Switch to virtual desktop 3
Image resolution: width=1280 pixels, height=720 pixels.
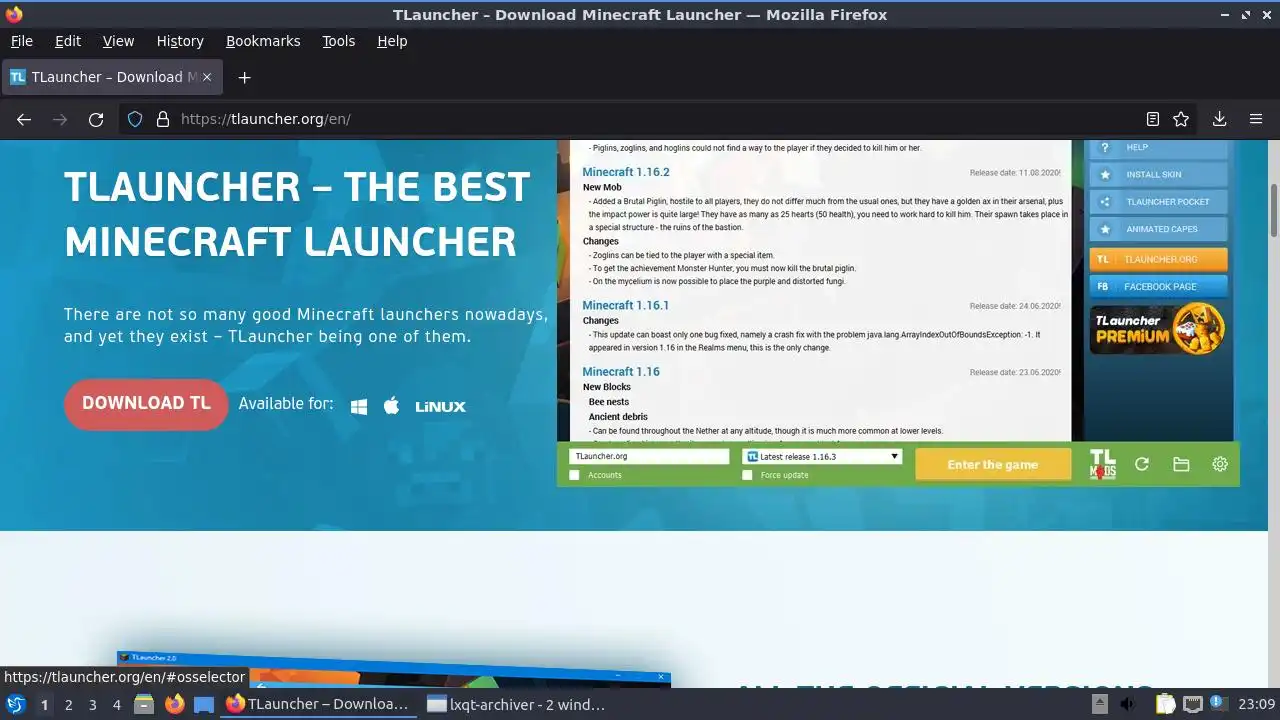tap(92, 705)
